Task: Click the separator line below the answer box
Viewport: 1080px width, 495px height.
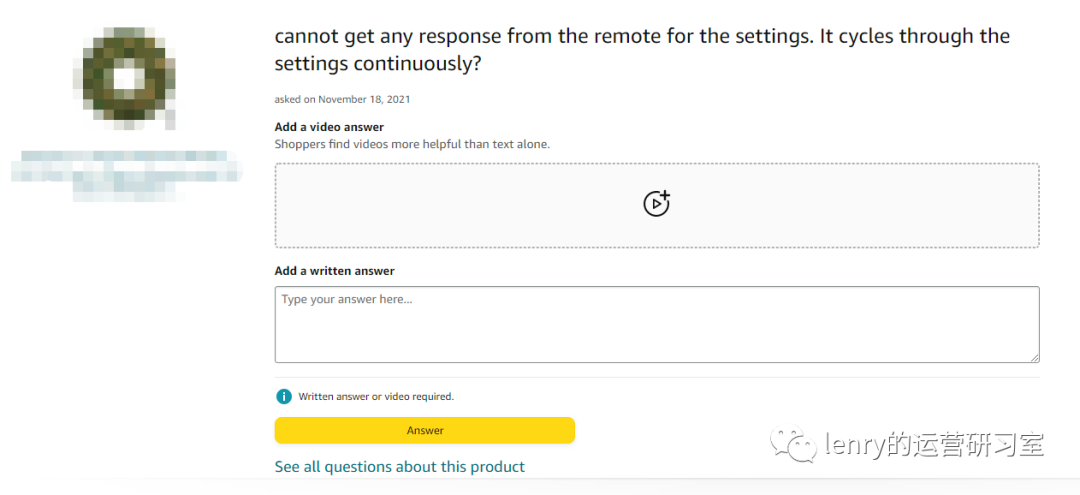Action: point(656,378)
